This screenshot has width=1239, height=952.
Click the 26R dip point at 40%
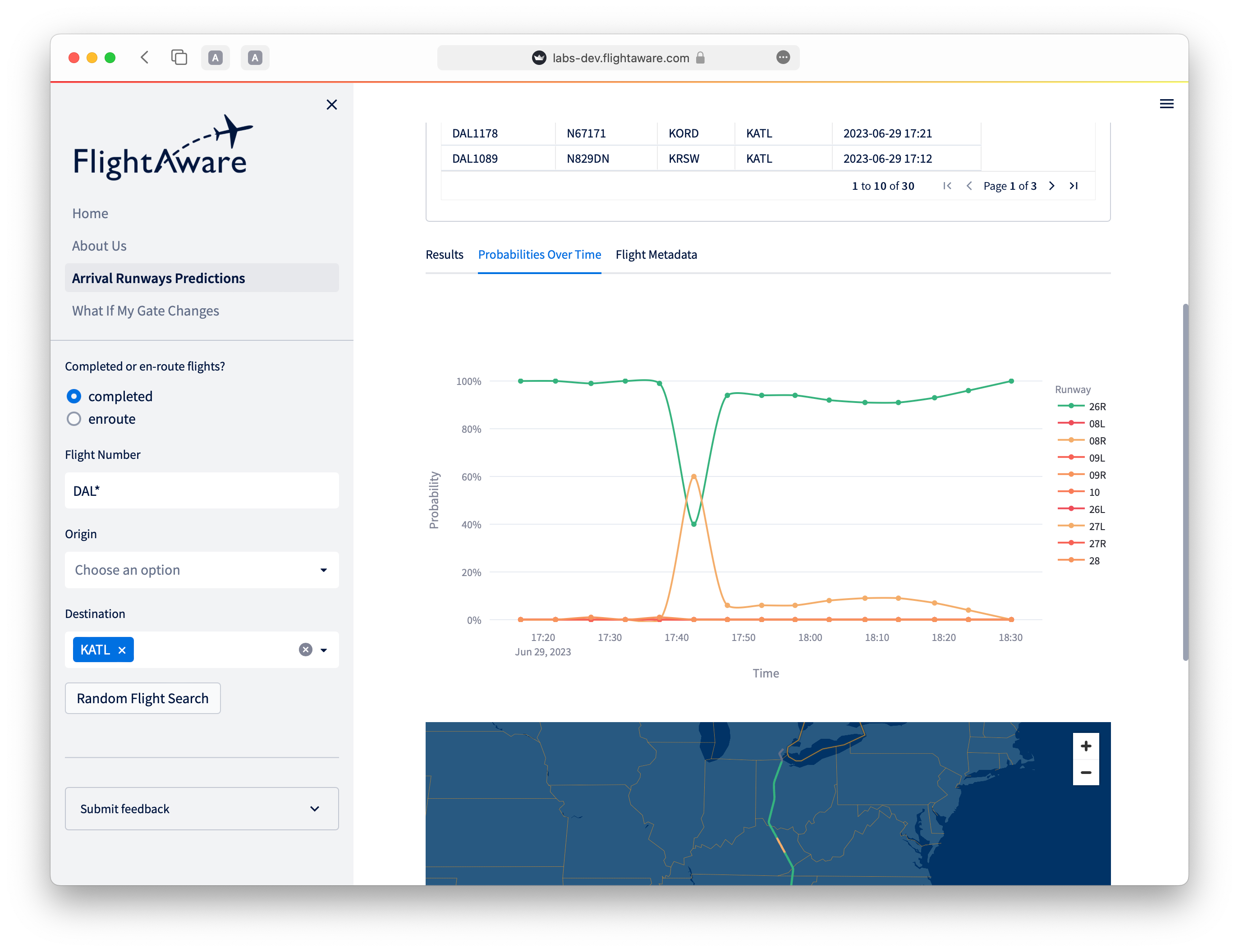click(x=693, y=524)
